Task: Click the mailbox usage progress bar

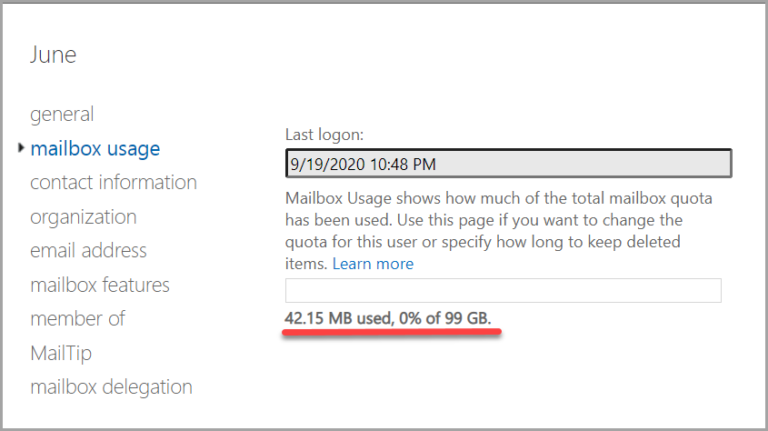Action: tap(503, 290)
